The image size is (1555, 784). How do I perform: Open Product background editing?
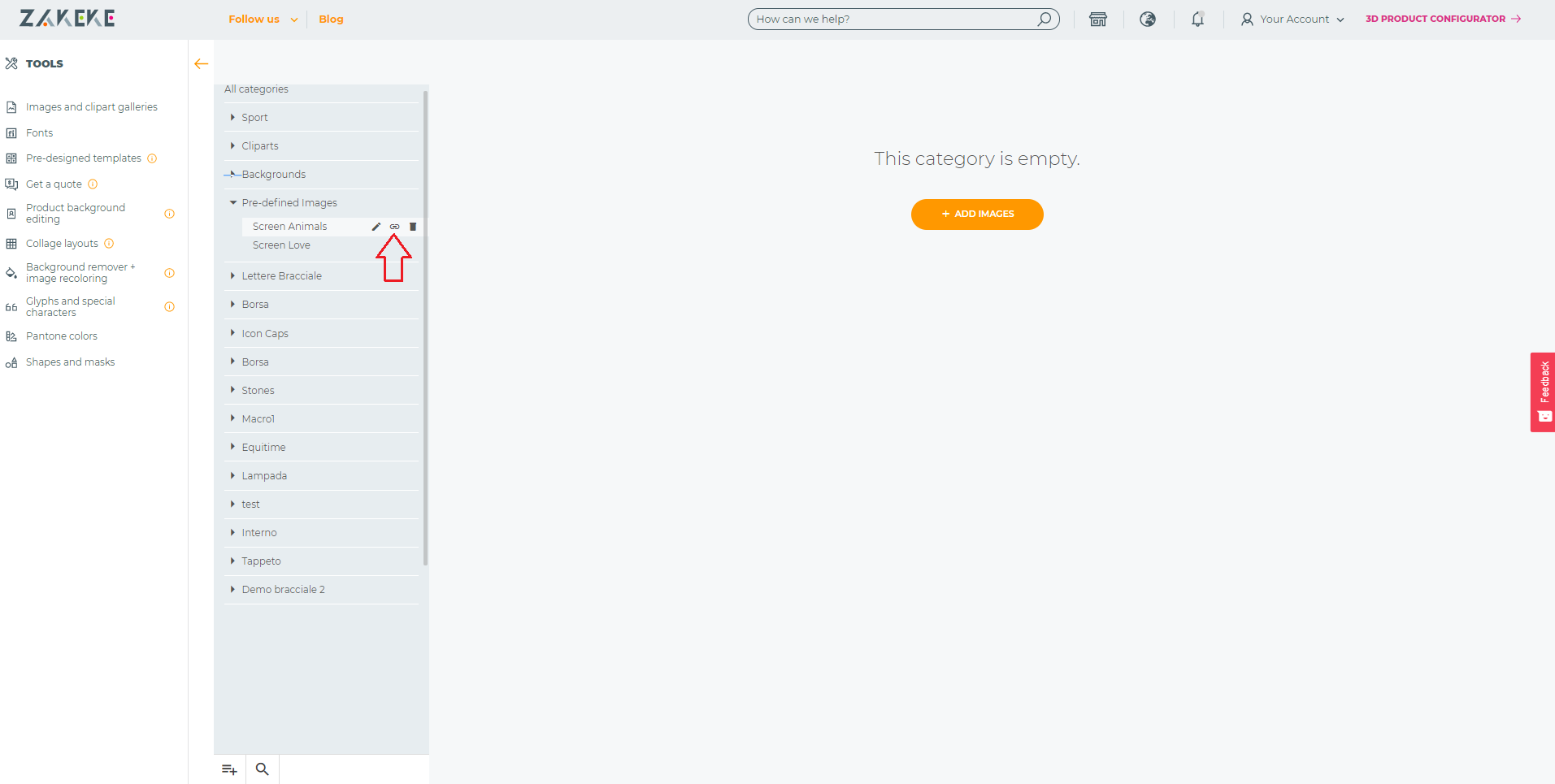click(x=75, y=214)
